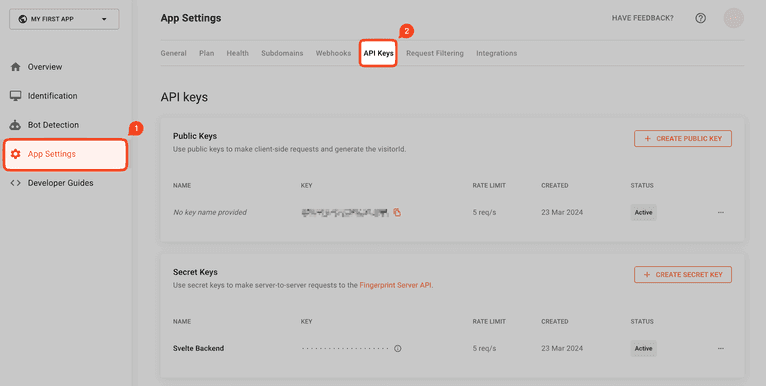Click the Overview home icon
766x386 pixels.
[16, 67]
